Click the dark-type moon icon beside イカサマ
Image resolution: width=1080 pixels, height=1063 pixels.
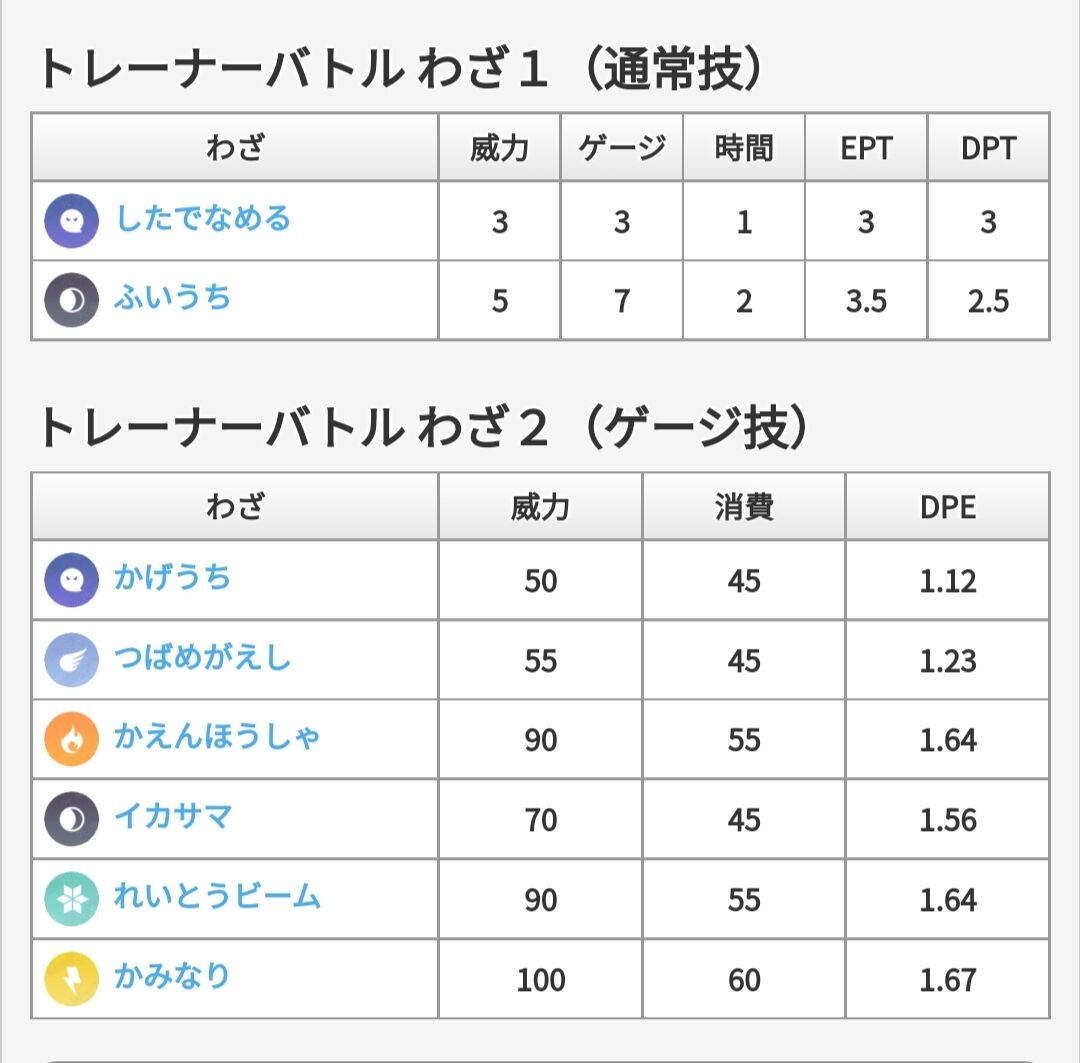click(x=72, y=819)
